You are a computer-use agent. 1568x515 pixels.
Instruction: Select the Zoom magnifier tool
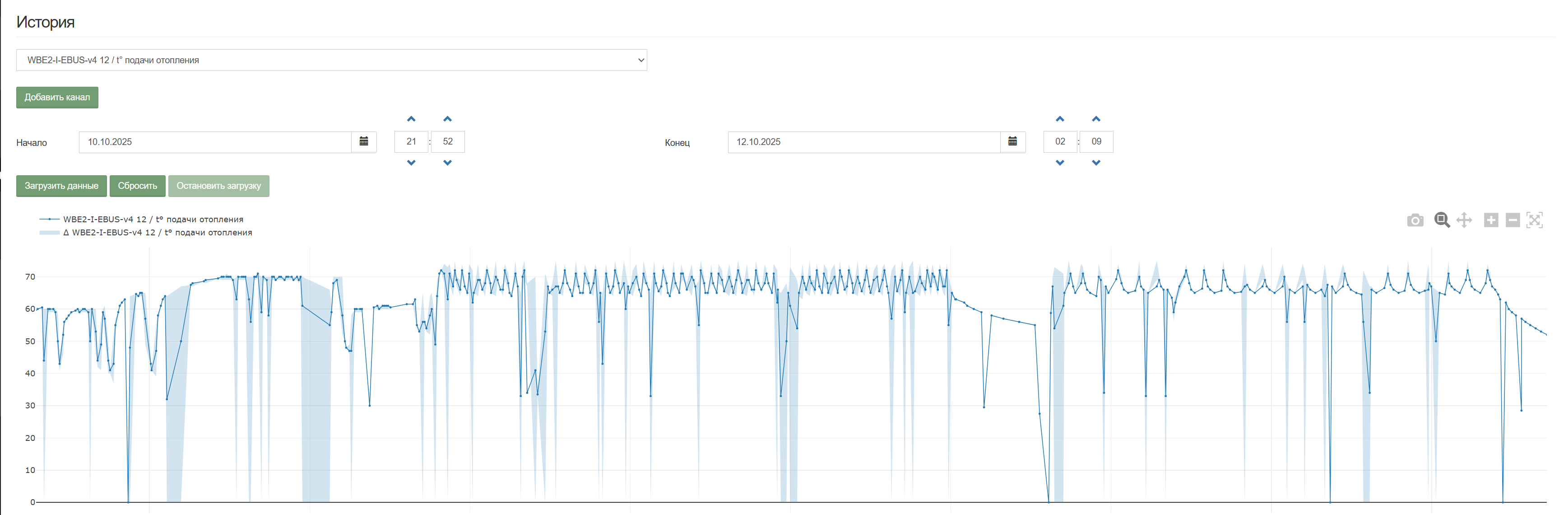coord(1441,220)
